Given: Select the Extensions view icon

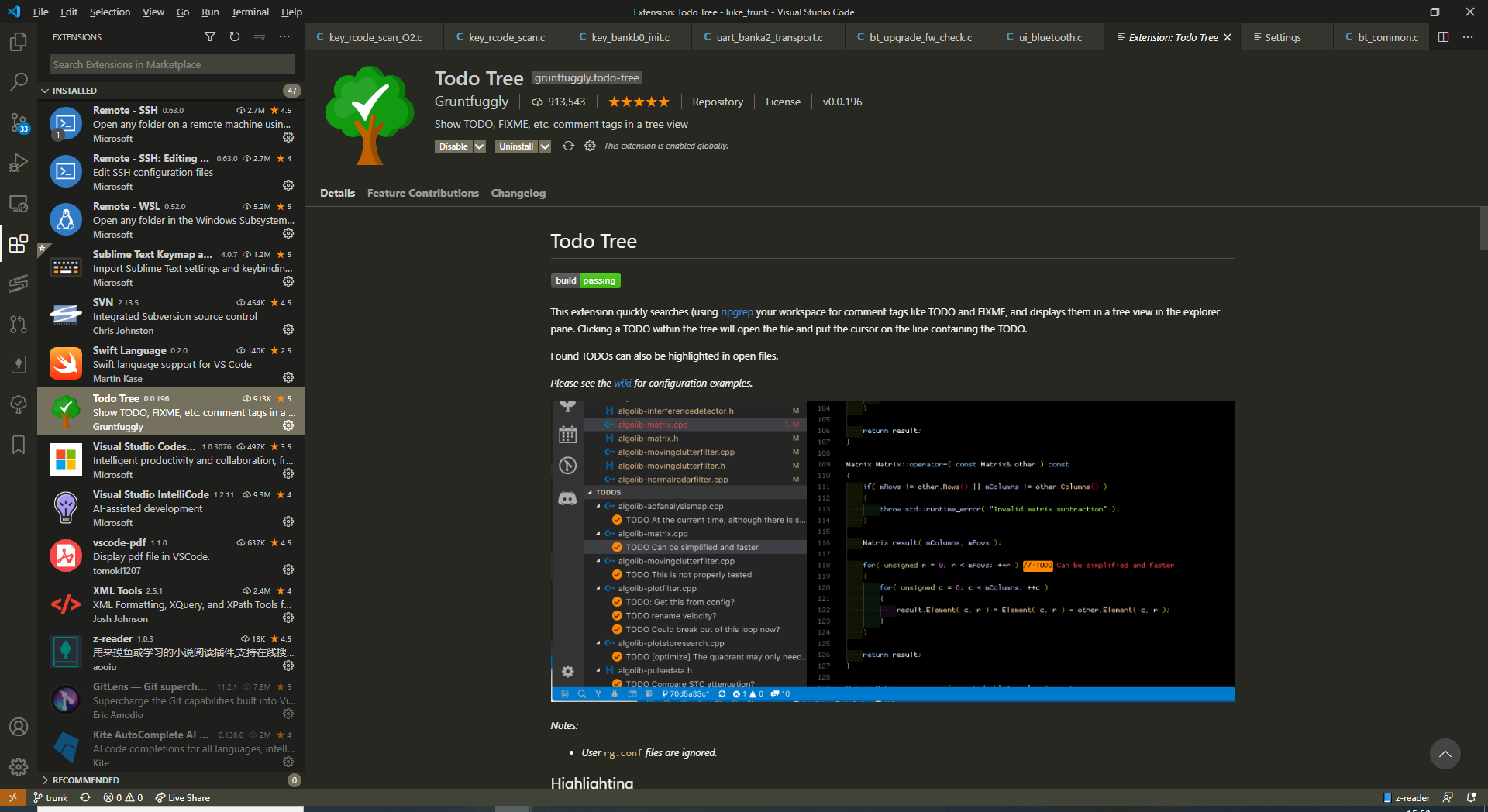Looking at the screenshot, I should tap(19, 244).
